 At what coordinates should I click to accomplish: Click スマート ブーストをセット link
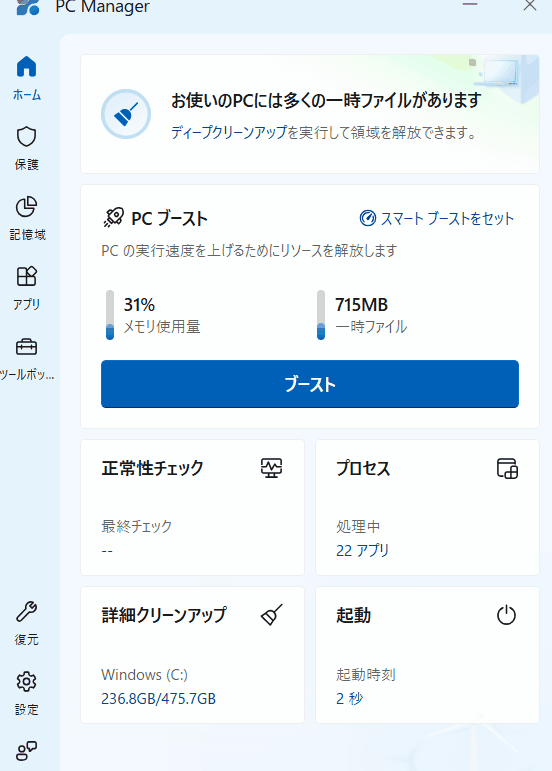click(x=437, y=218)
